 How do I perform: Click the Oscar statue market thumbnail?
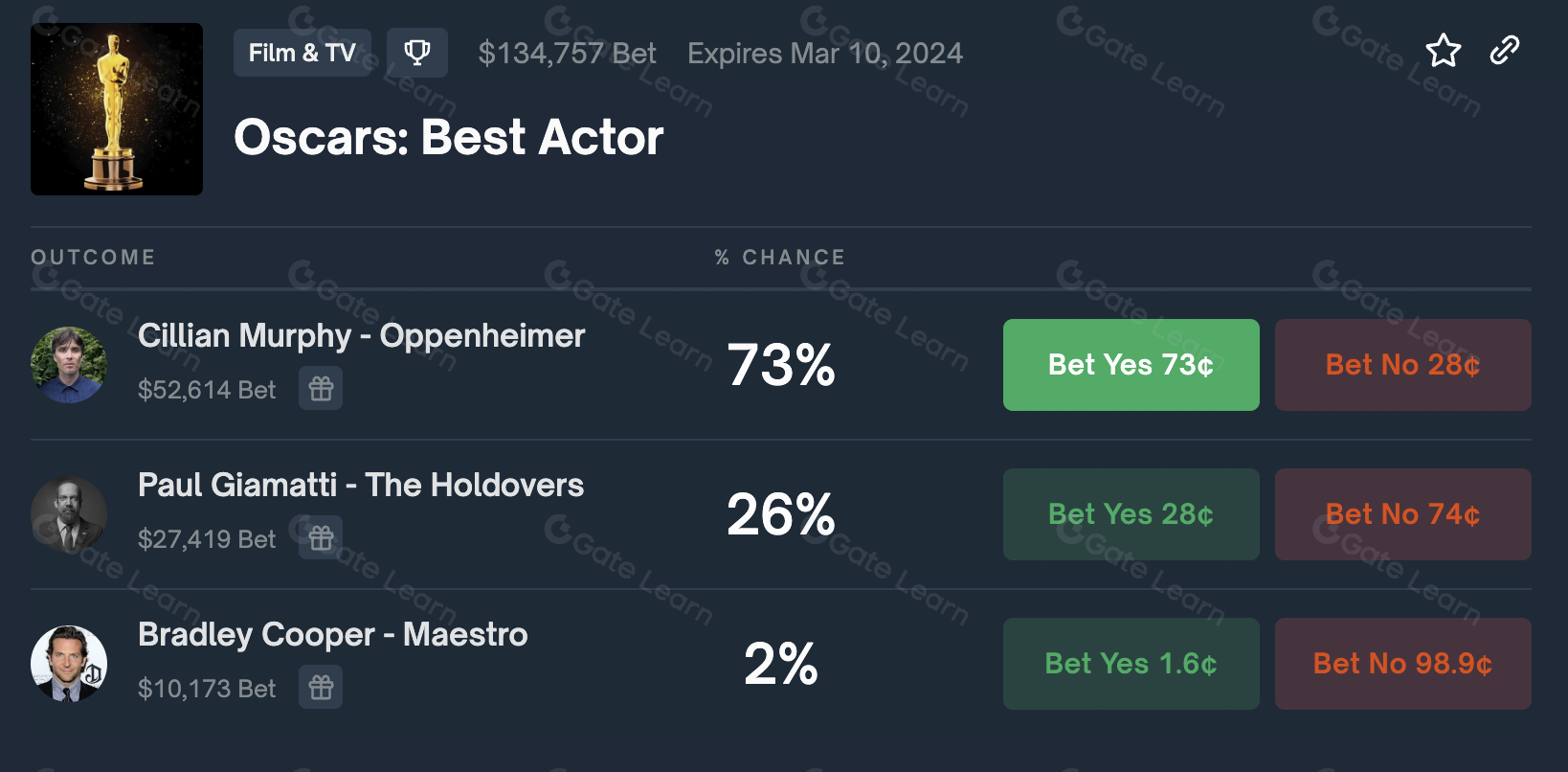coord(117,109)
